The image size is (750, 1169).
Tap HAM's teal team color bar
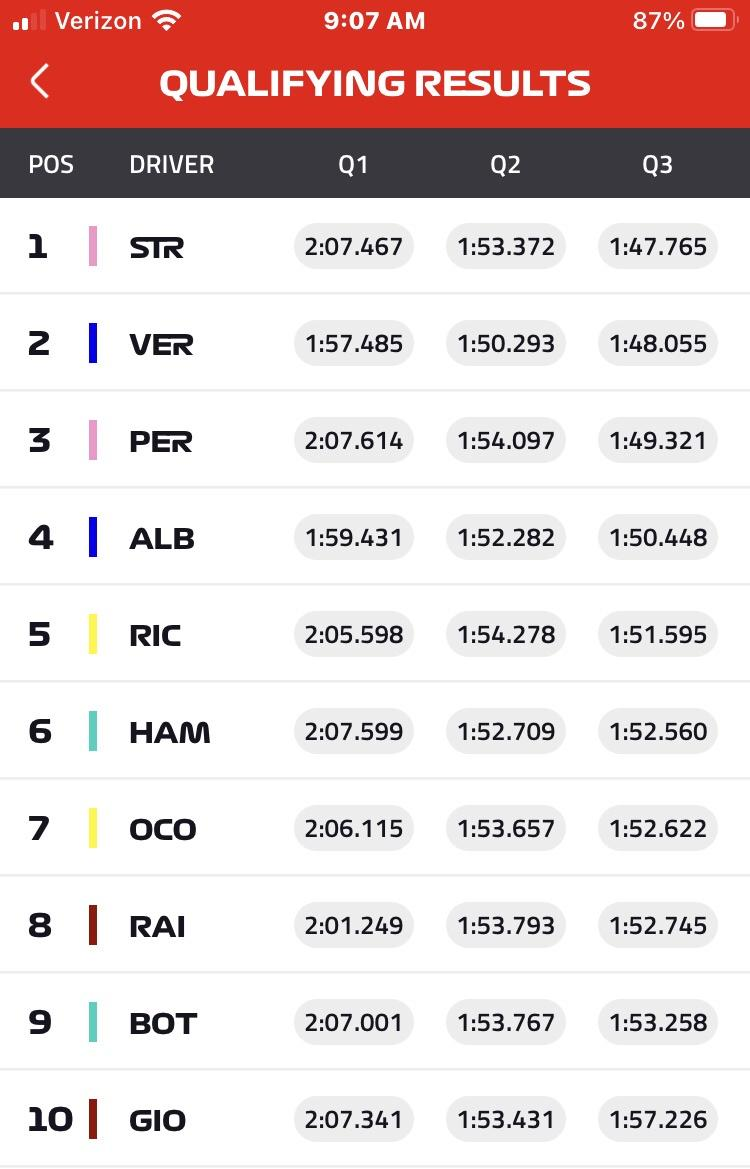[x=93, y=731]
